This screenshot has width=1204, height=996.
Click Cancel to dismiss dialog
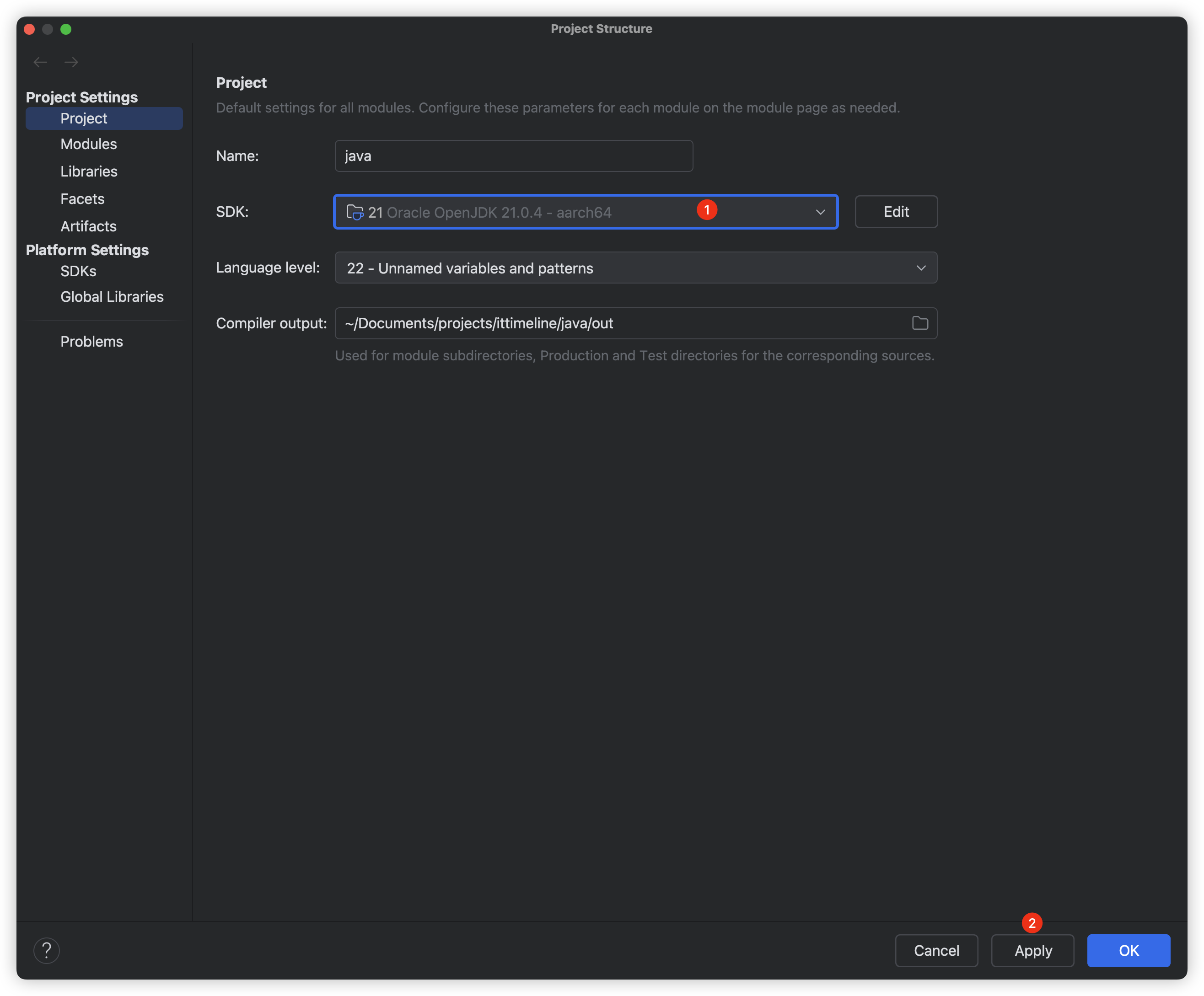point(935,951)
